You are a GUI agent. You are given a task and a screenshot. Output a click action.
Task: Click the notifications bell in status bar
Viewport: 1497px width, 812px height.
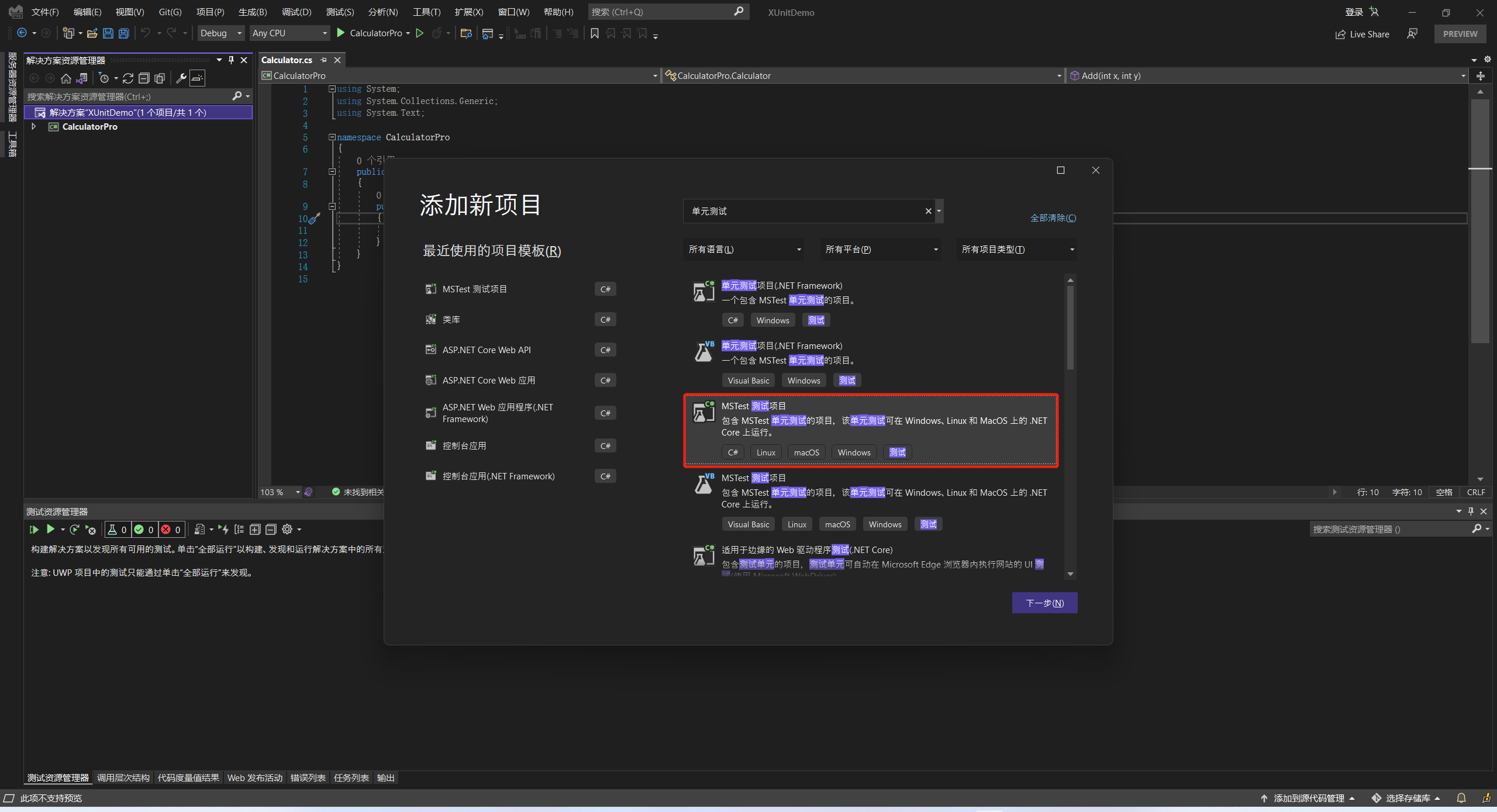click(x=1461, y=798)
